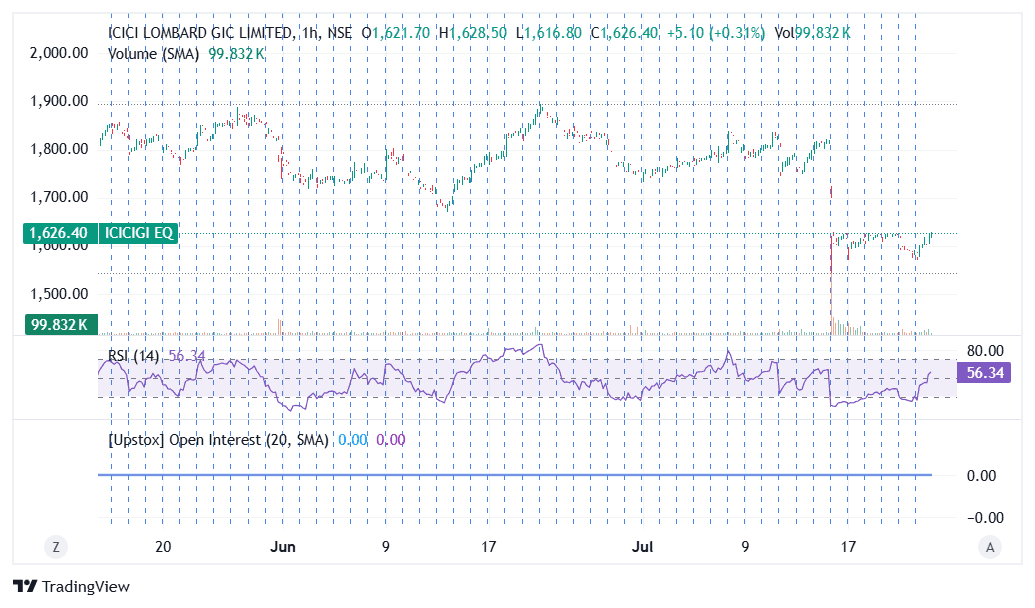Click the Z timezone button
The height and width of the screenshot is (608, 1035).
click(x=56, y=547)
